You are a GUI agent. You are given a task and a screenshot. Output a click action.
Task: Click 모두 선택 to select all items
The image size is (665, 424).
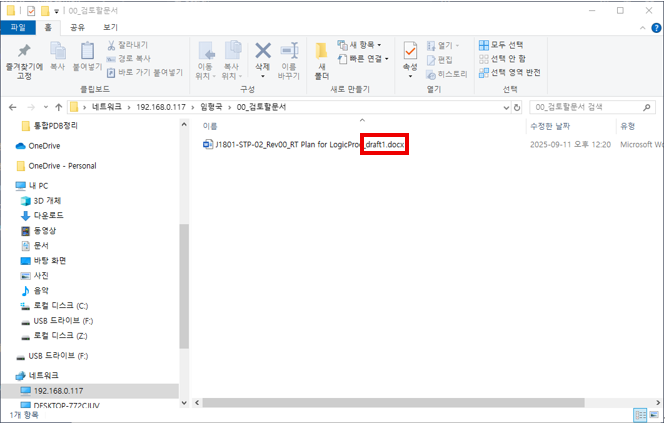coord(501,45)
